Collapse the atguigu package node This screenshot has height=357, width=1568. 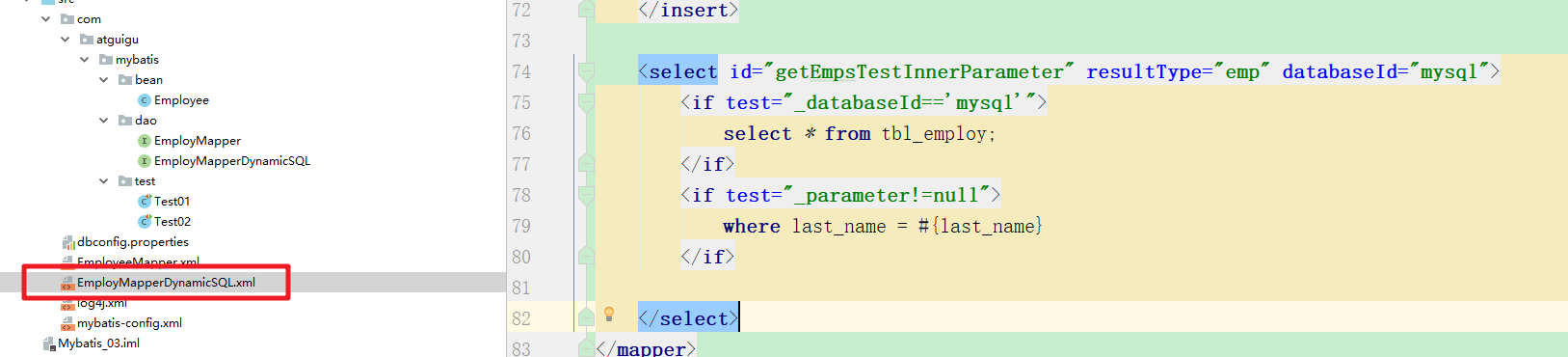tap(66, 40)
